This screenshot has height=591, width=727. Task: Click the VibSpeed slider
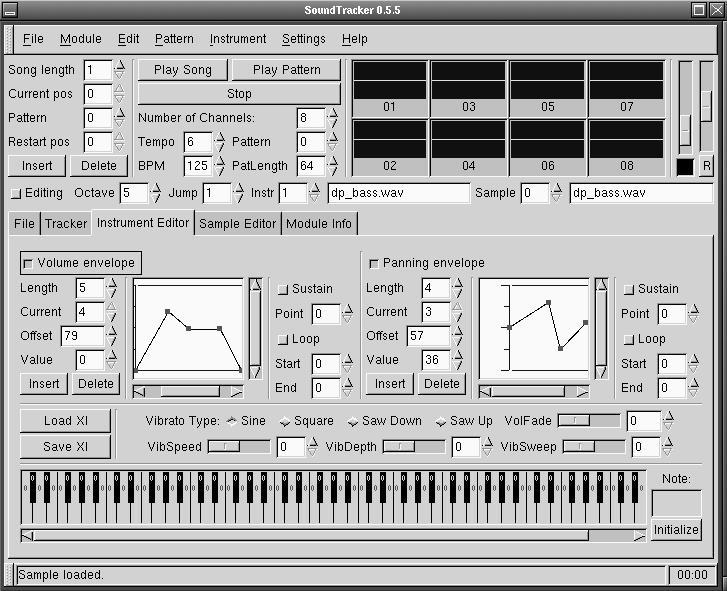pos(240,447)
